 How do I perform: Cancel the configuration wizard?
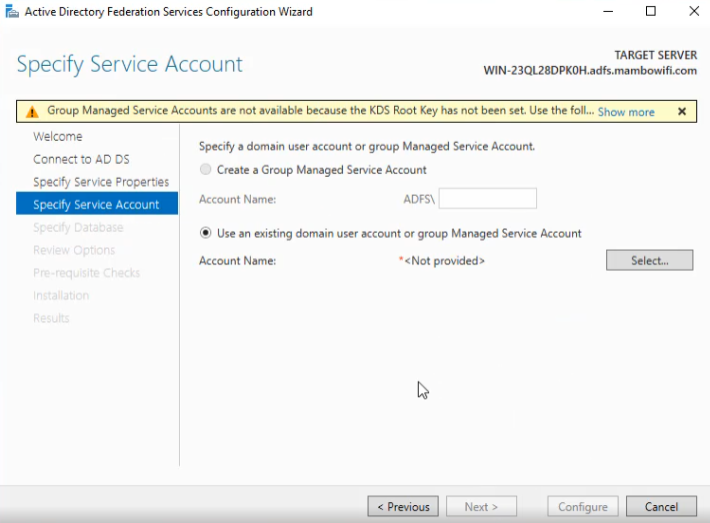point(662,507)
